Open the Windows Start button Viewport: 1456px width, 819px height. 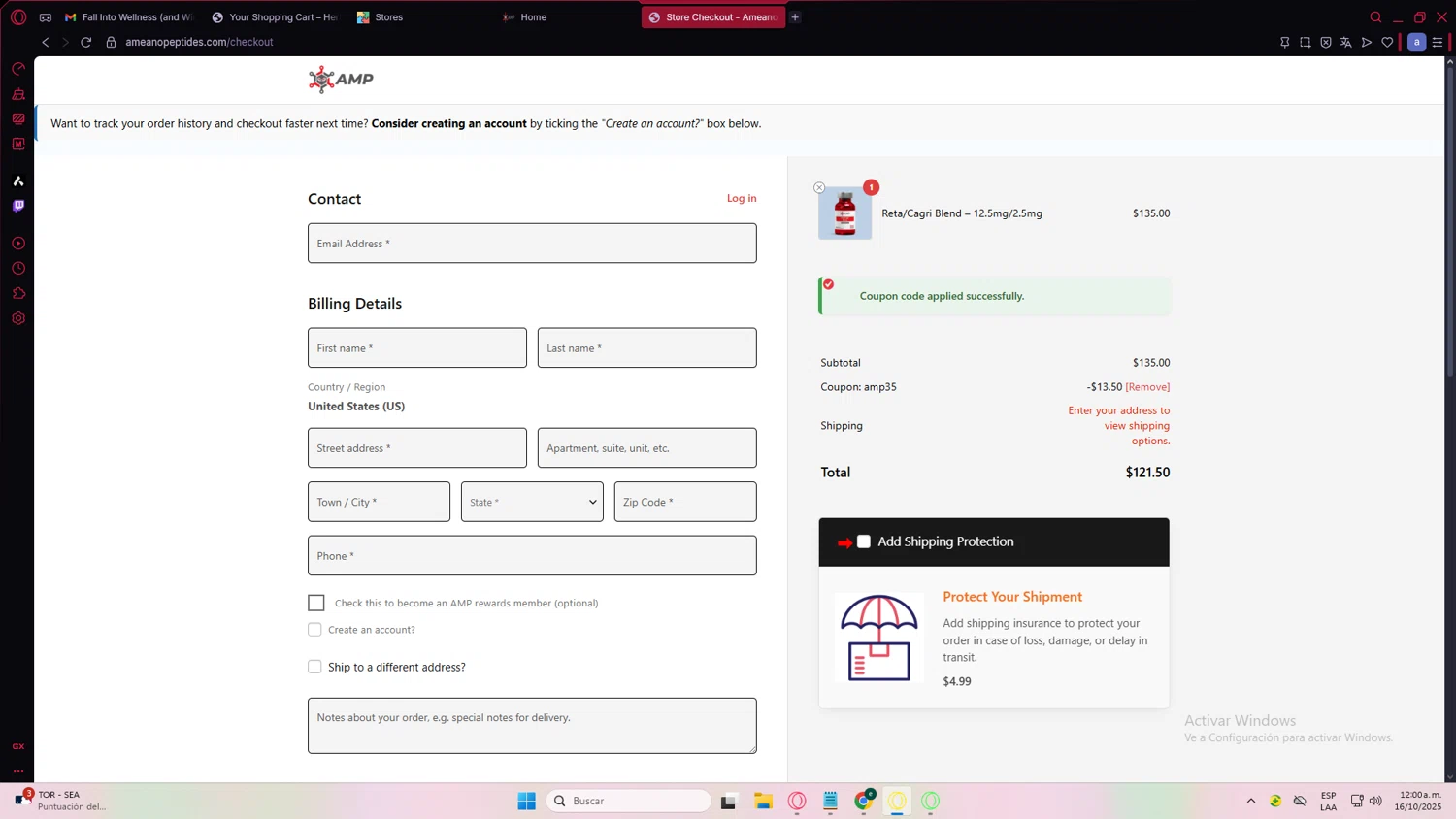(x=527, y=801)
